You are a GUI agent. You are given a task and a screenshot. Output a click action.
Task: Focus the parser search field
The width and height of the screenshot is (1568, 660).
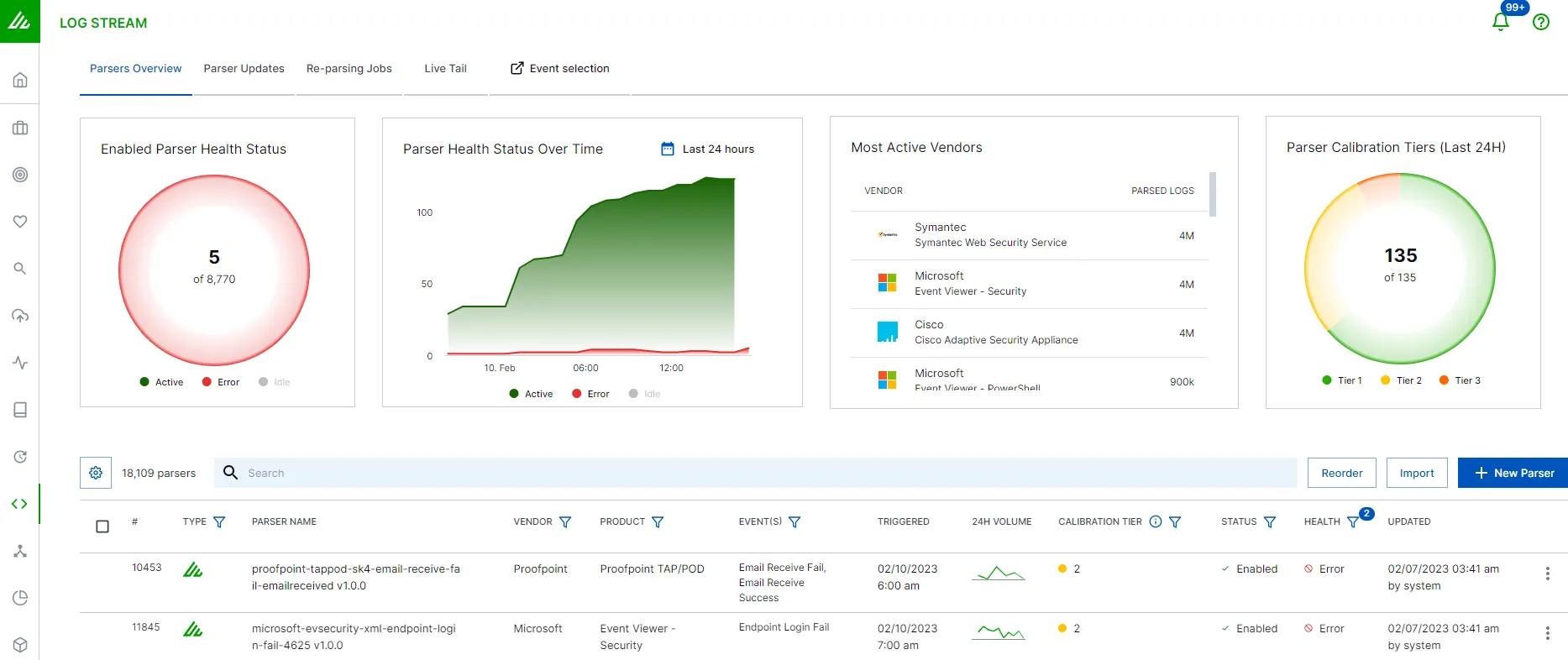[x=756, y=473]
